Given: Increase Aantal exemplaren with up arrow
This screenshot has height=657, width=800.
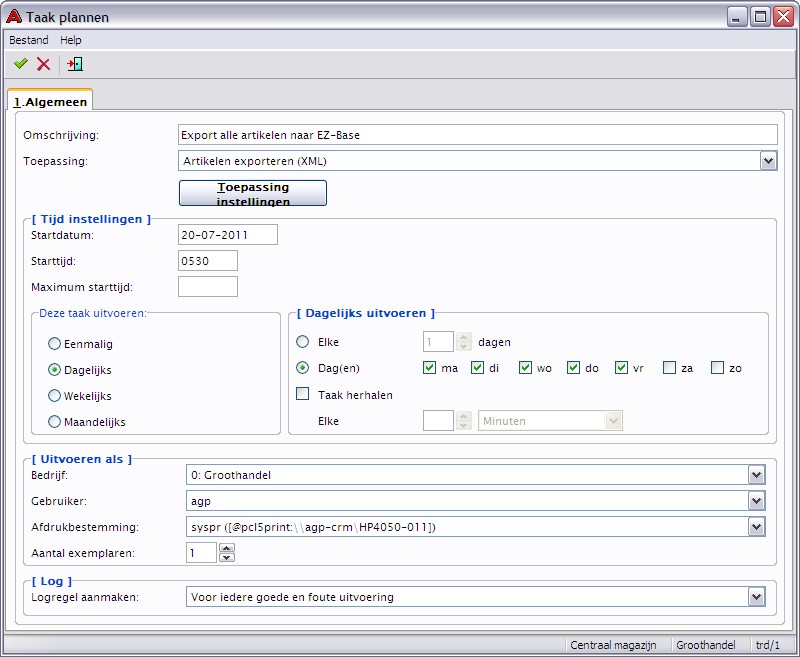Looking at the screenshot, I should click(227, 548).
